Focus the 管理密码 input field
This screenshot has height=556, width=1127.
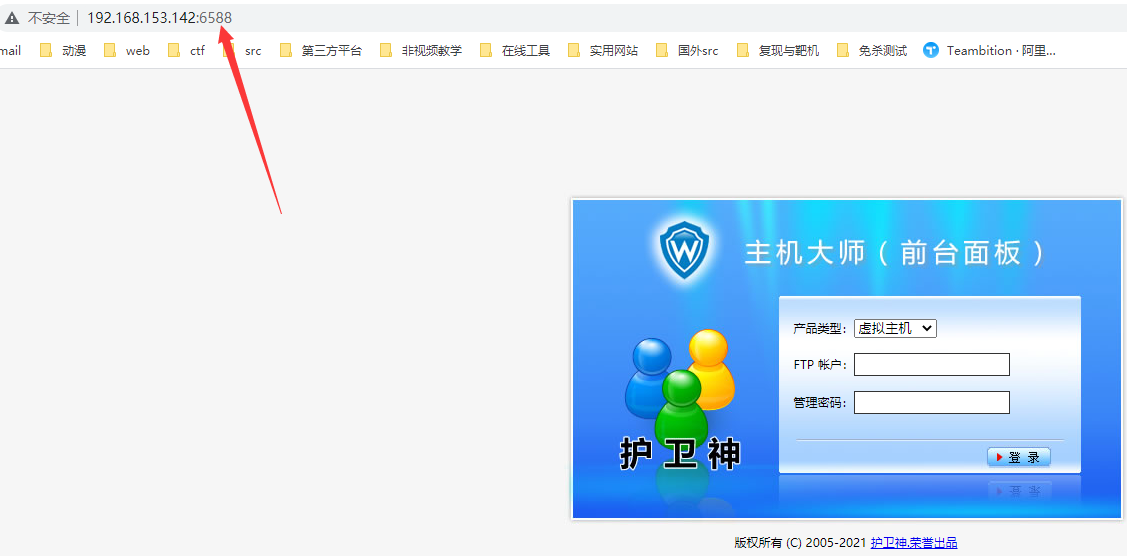point(932,402)
